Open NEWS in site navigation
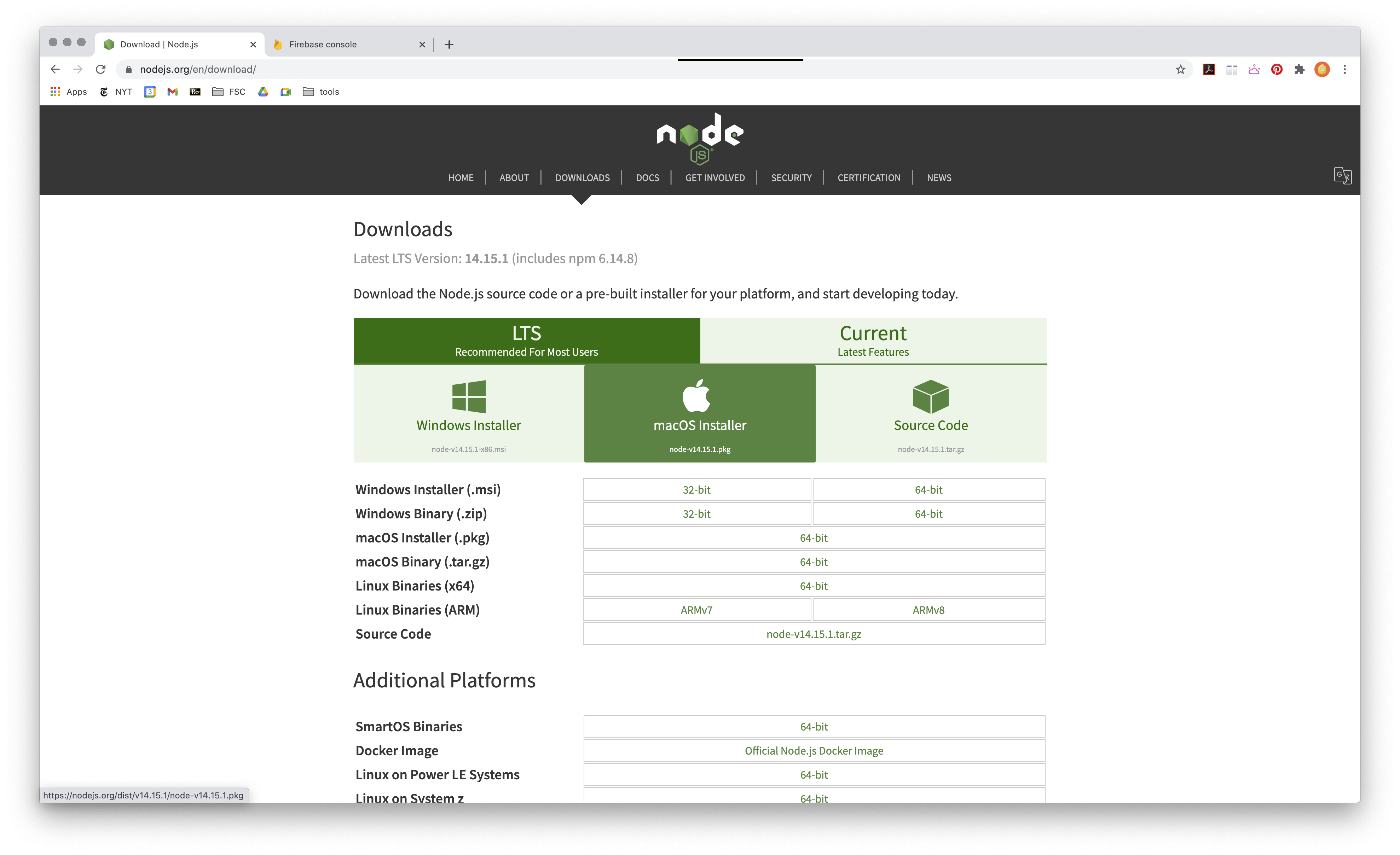Image resolution: width=1400 pixels, height=855 pixels. pos(939,178)
